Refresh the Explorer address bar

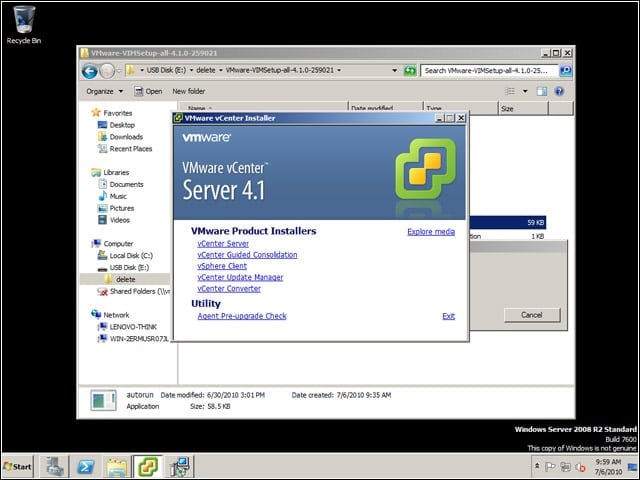coord(409,71)
